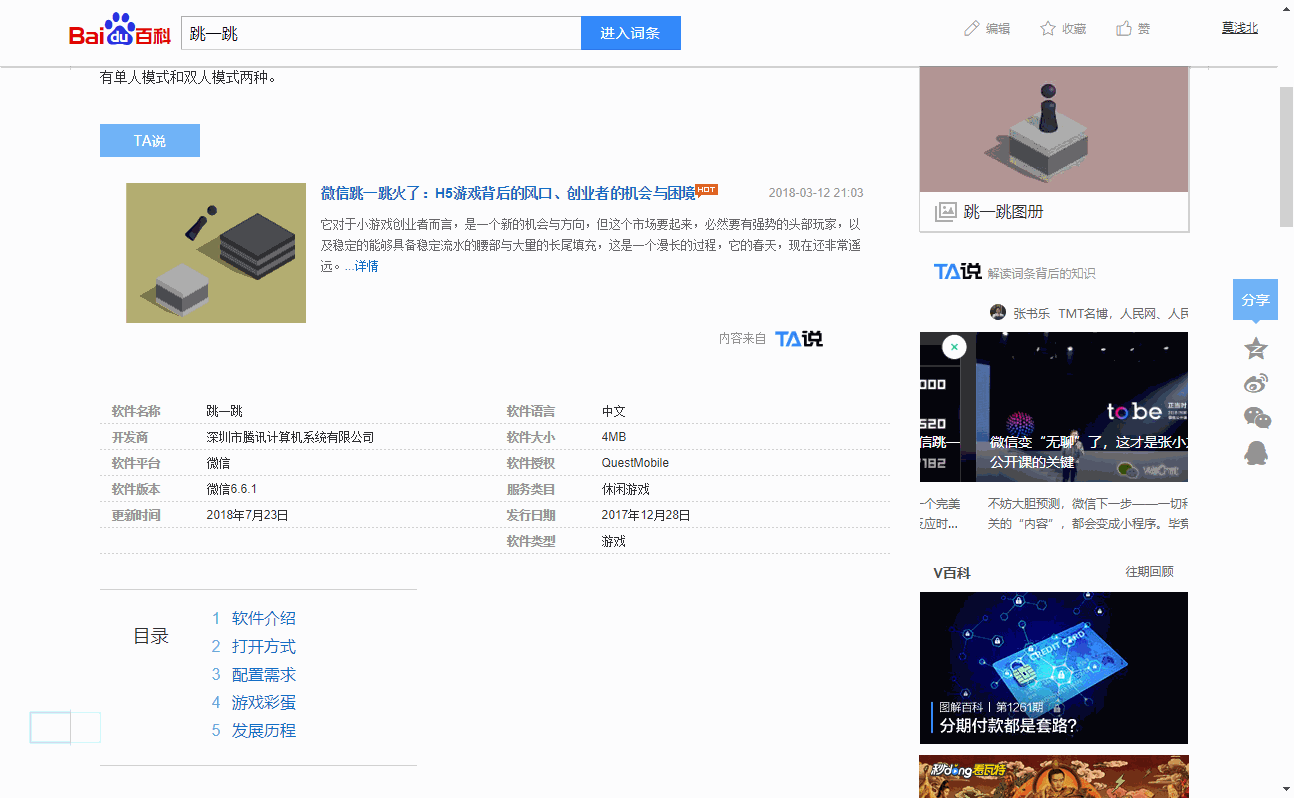Toggle the blue 分享 share flag
This screenshot has height=798, width=1294.
tap(1255, 299)
